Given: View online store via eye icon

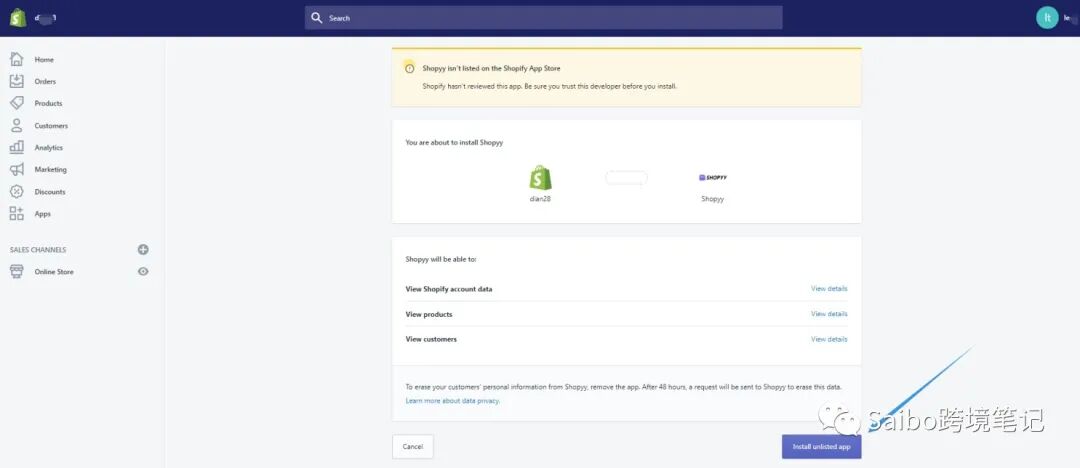Looking at the screenshot, I should click(143, 272).
